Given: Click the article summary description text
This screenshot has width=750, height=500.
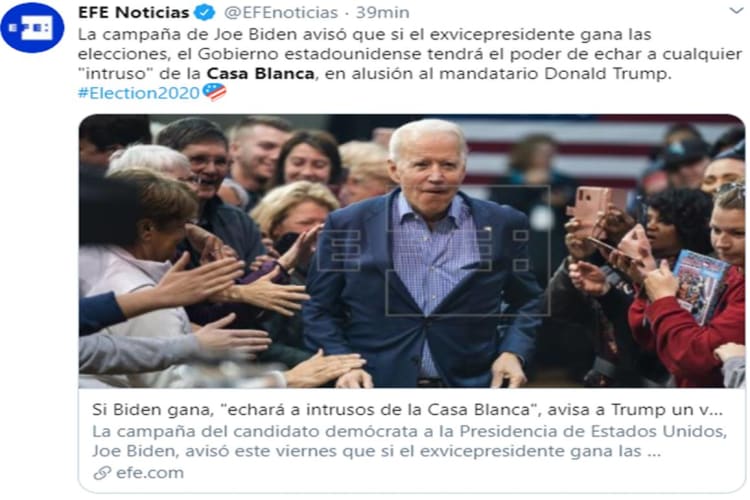Looking at the screenshot, I should [x=409, y=441].
